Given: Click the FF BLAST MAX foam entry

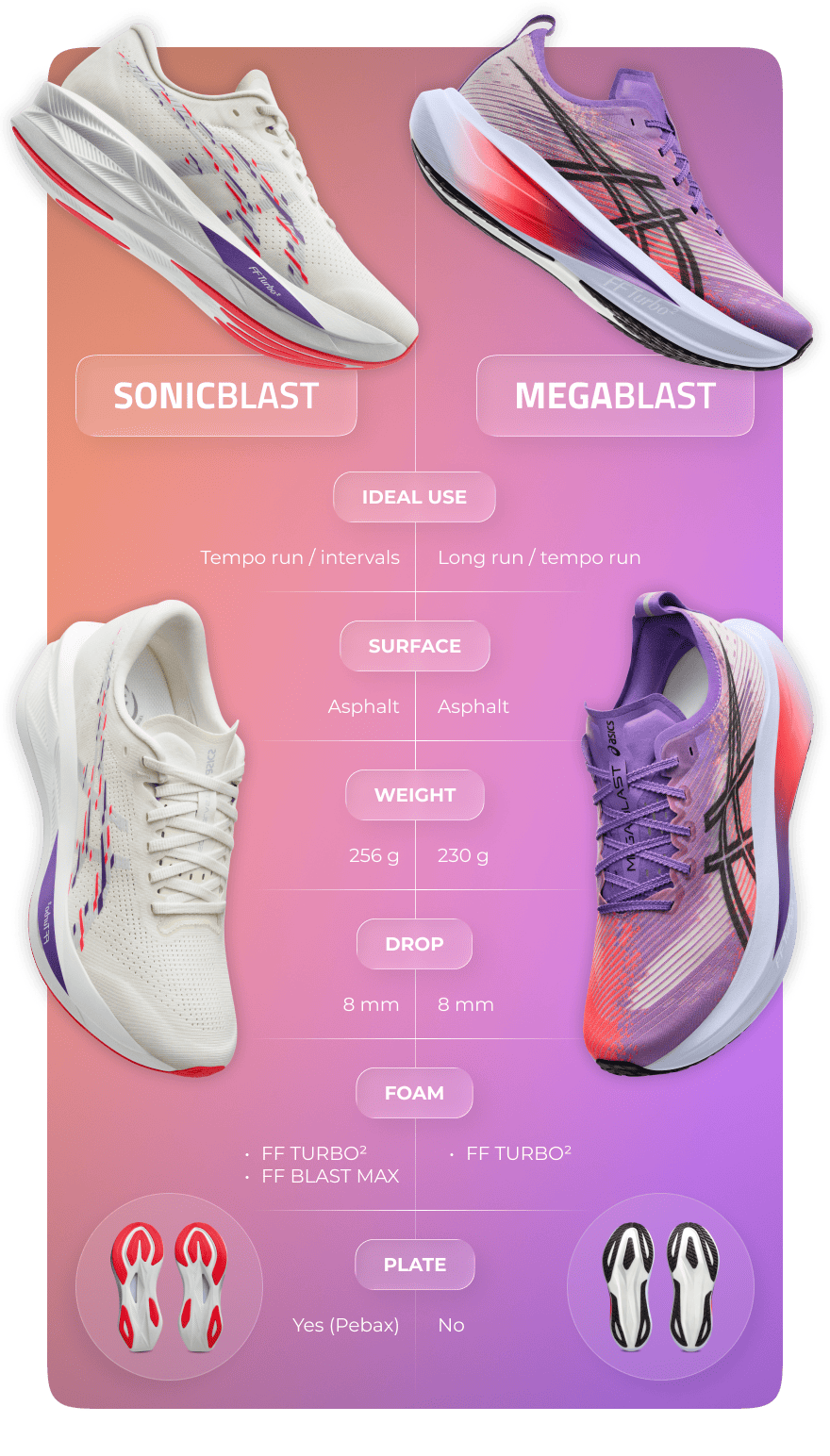Looking at the screenshot, I should 330,1176.
